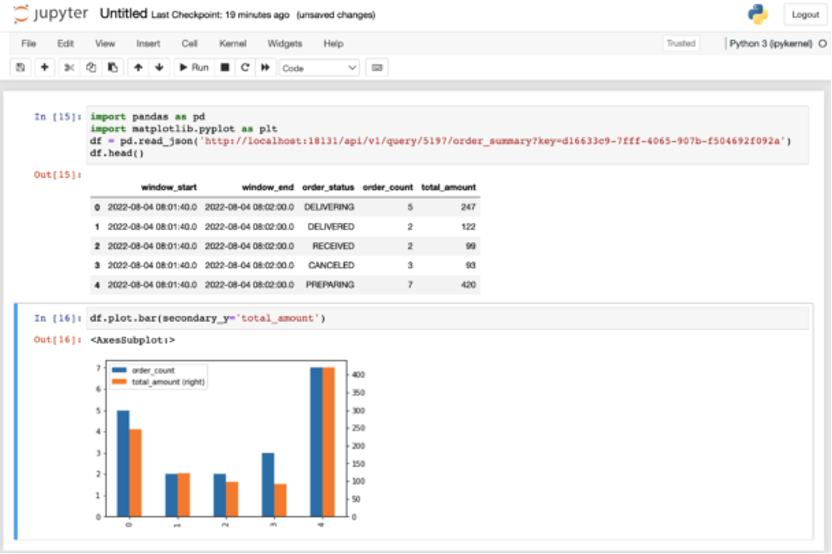Image resolution: width=832 pixels, height=554 pixels.
Task: Rename notebook via Untitled title
Action: [124, 14]
